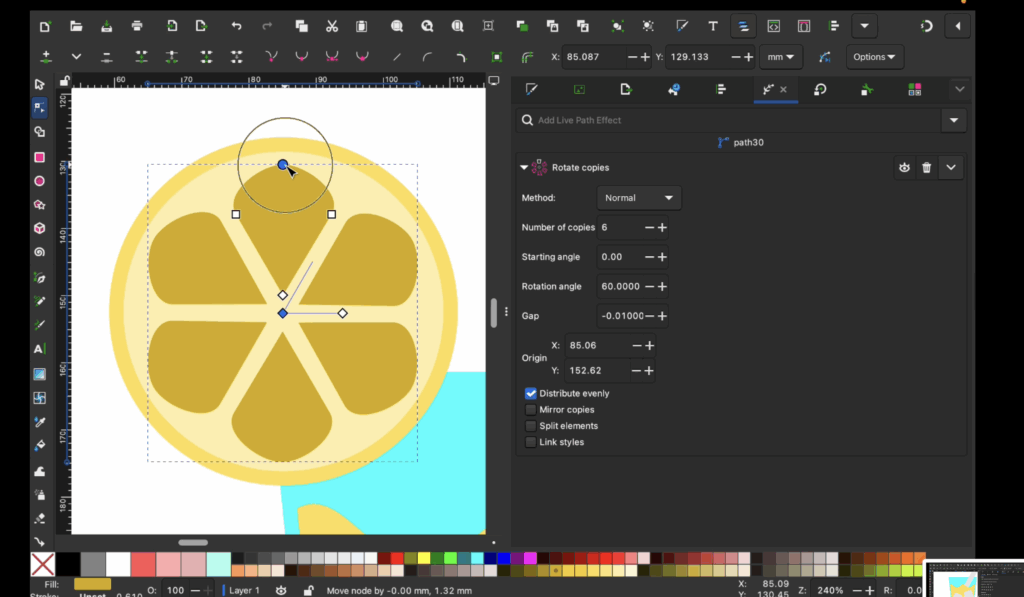
Task: Toggle Layer 1 lock icon
Action: tap(308, 590)
